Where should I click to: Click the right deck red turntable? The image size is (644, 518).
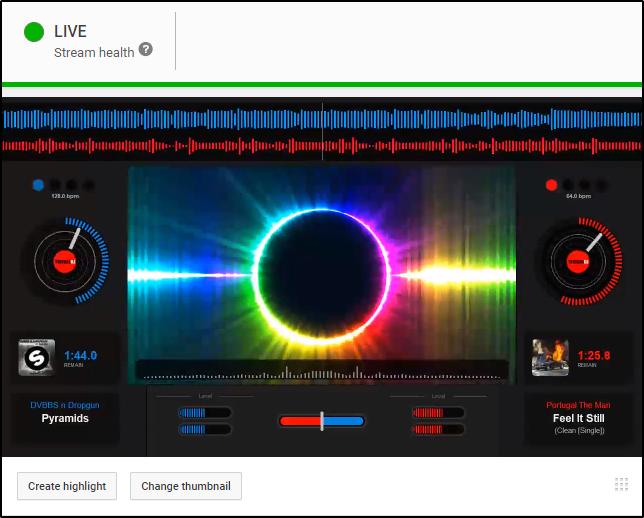coord(578,262)
